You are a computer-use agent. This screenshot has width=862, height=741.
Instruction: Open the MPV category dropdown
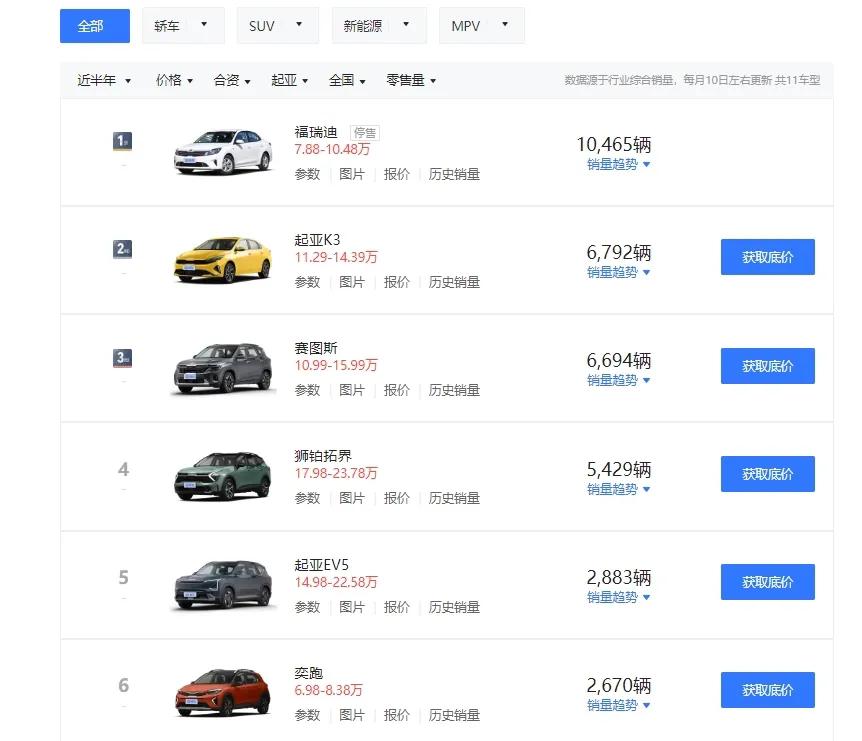point(482,26)
